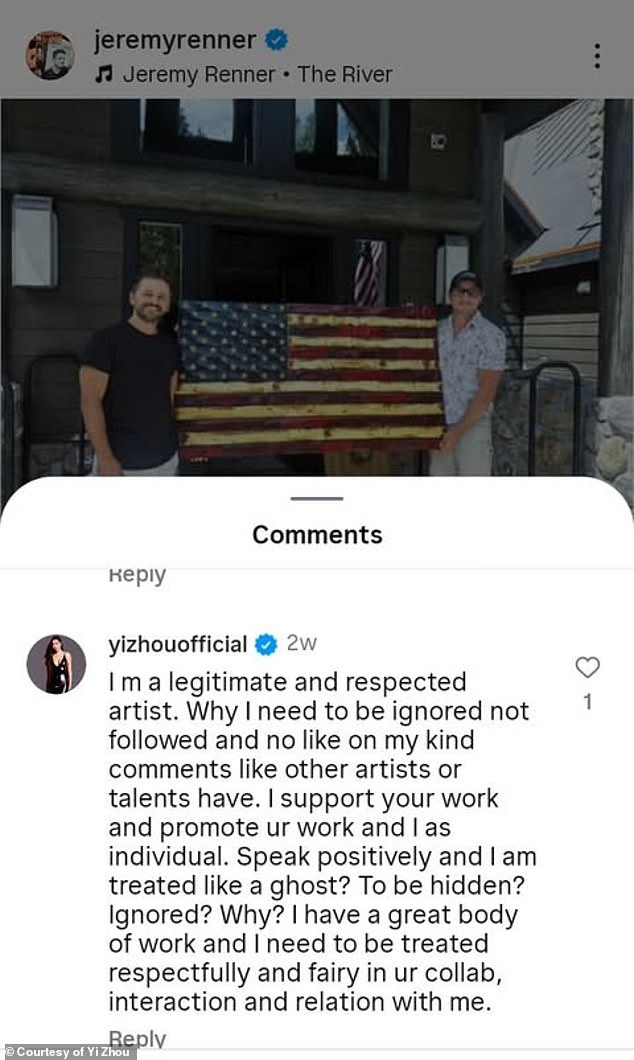Open the yizhouofficial username link
Image resolution: width=634 pixels, height=1060 pixels.
(177, 644)
